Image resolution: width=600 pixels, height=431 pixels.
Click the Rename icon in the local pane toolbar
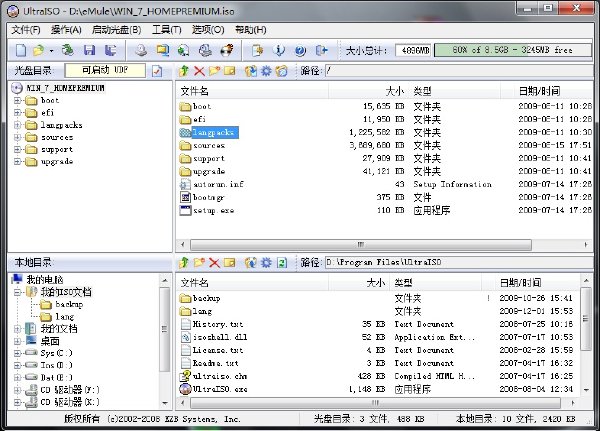tap(230, 262)
